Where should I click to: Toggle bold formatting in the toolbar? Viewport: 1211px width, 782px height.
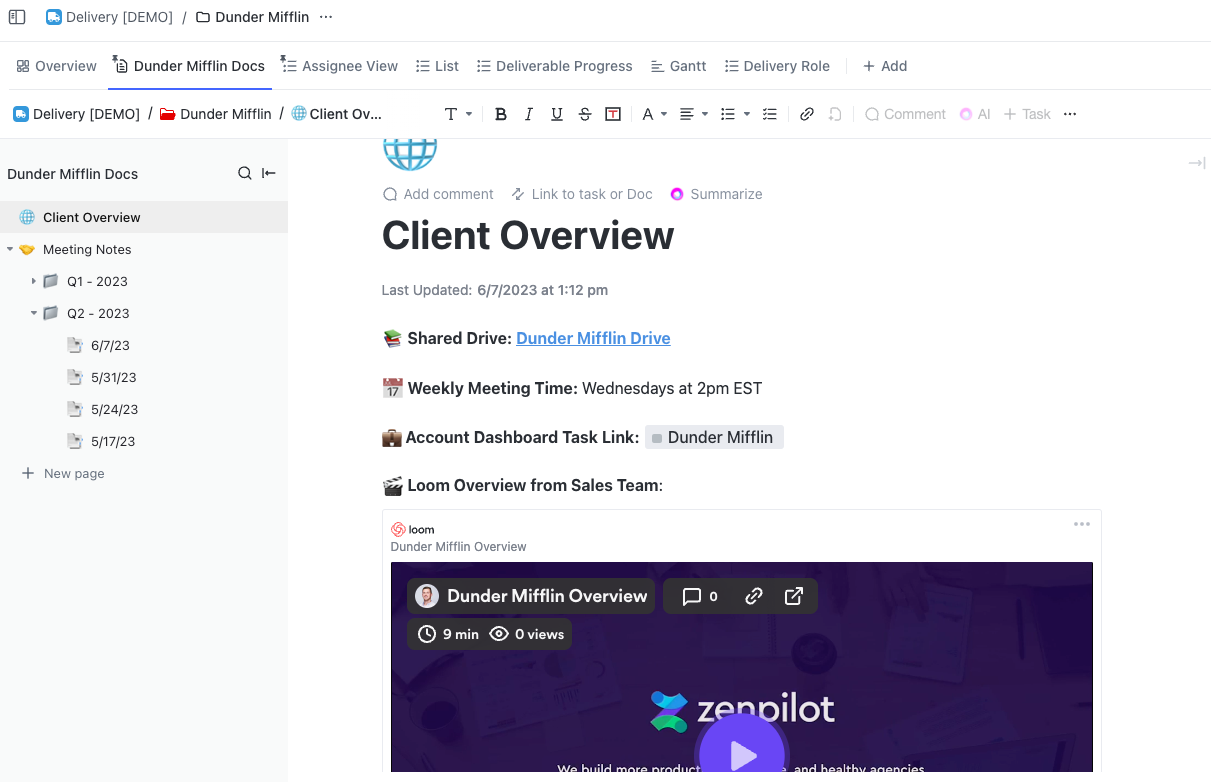click(501, 114)
